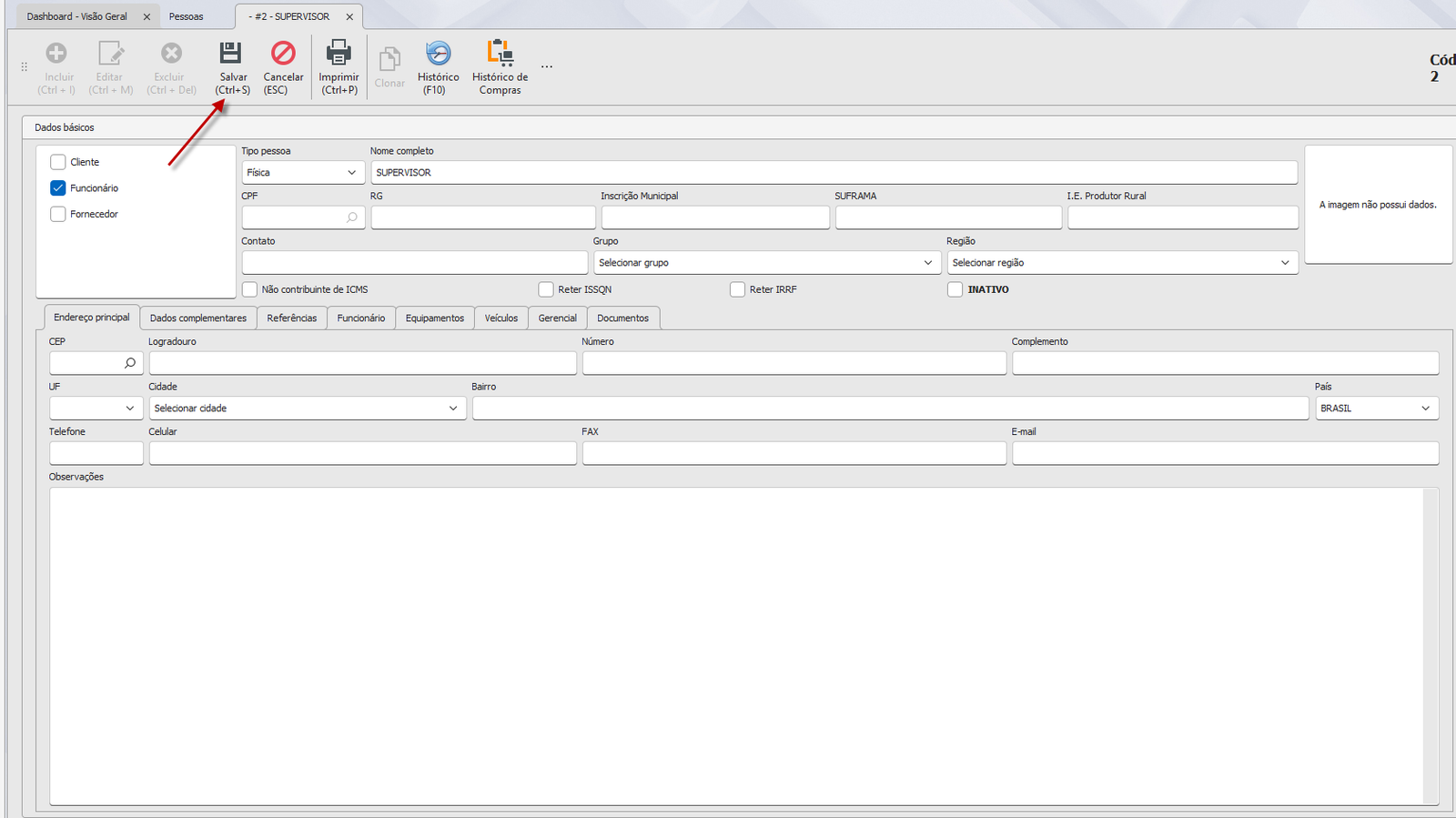Open the Selecionar grupo dropdown
This screenshot has width=1456, height=818.
click(767, 262)
